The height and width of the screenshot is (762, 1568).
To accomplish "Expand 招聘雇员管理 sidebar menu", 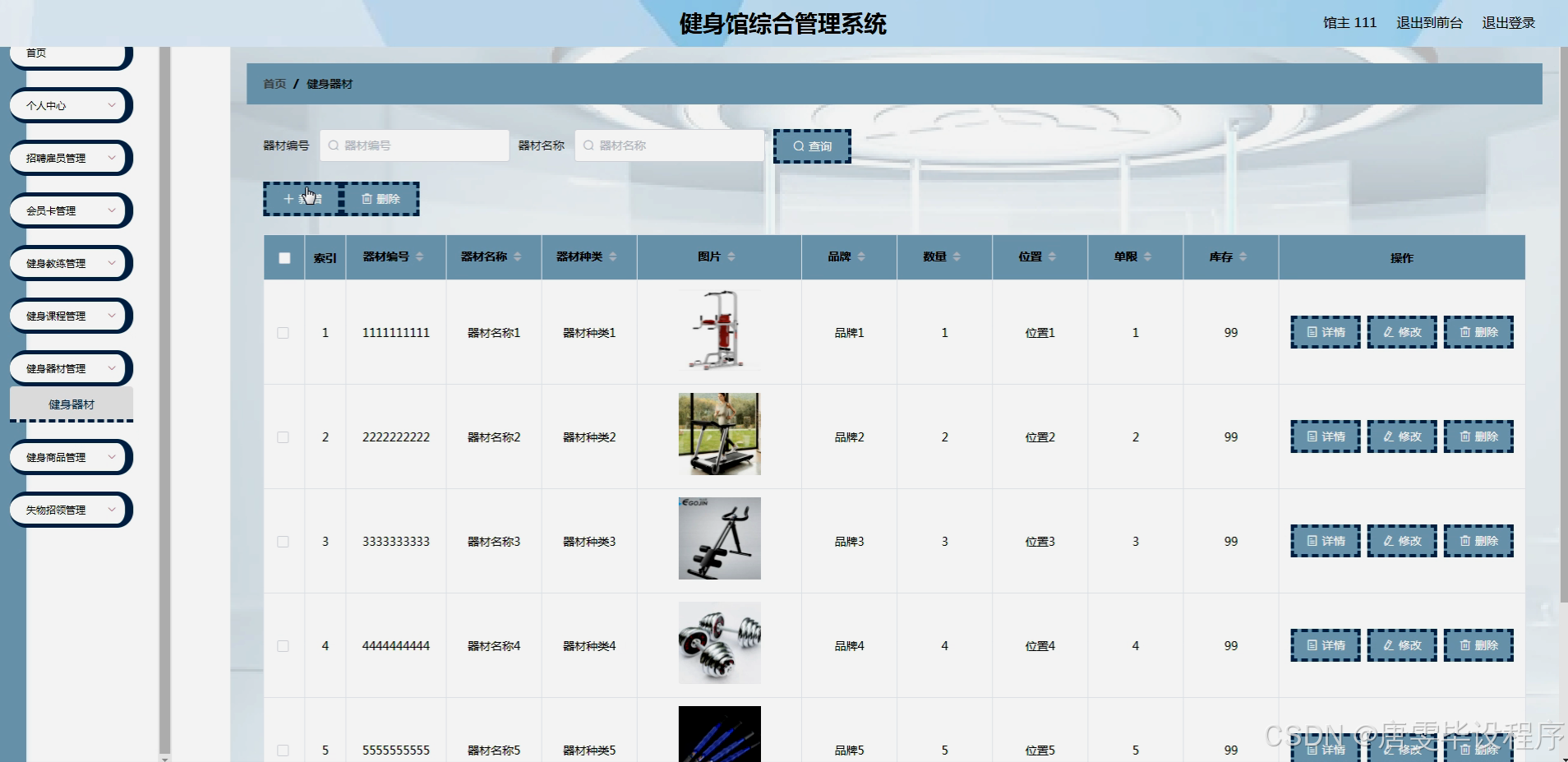I will pos(70,158).
